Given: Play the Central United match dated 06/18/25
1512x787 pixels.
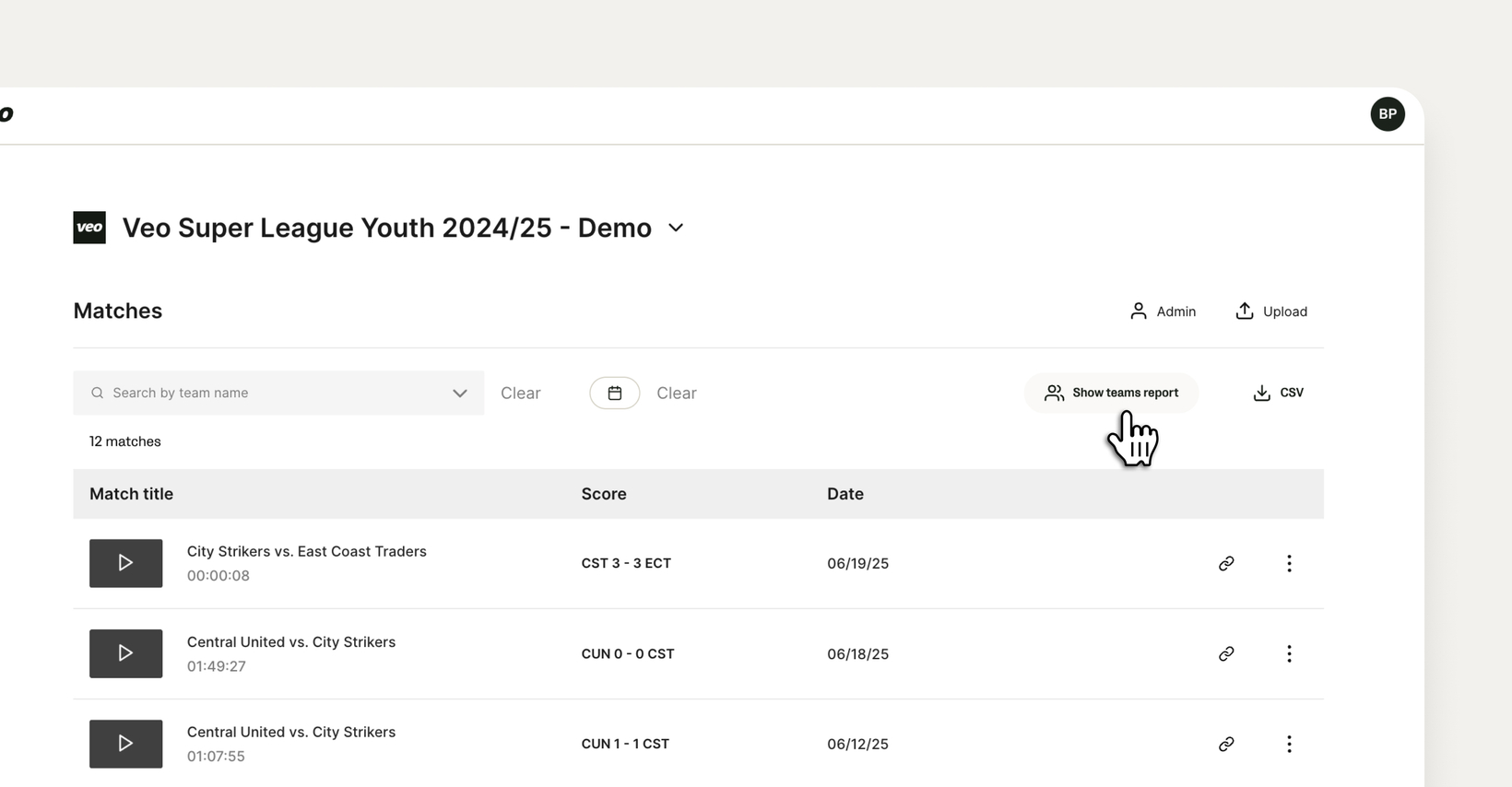Looking at the screenshot, I should point(125,653).
